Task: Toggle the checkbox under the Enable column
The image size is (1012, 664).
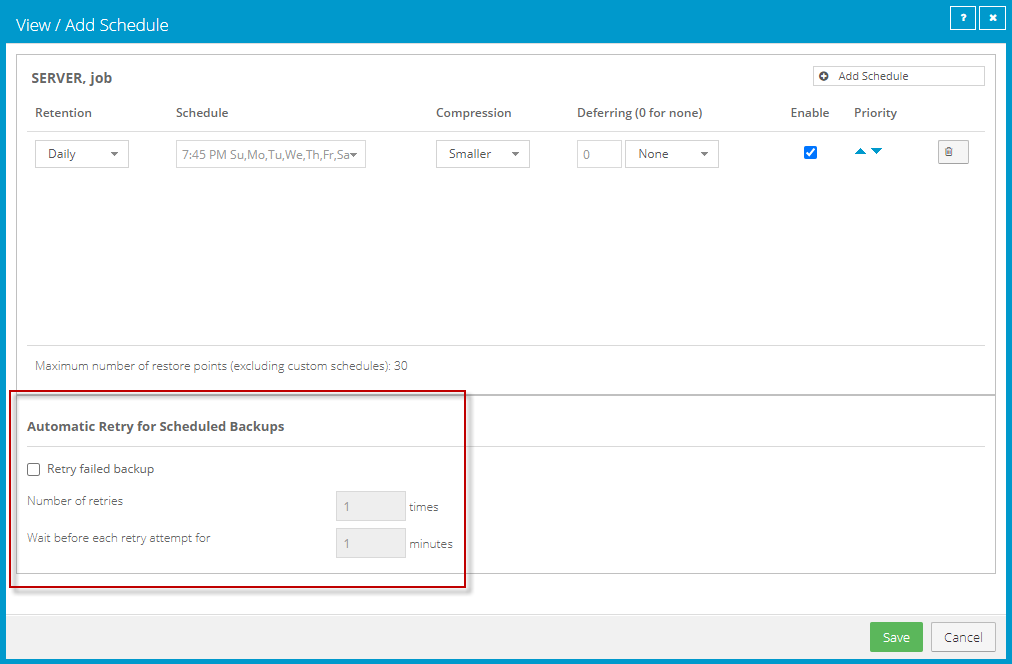Action: click(x=810, y=152)
